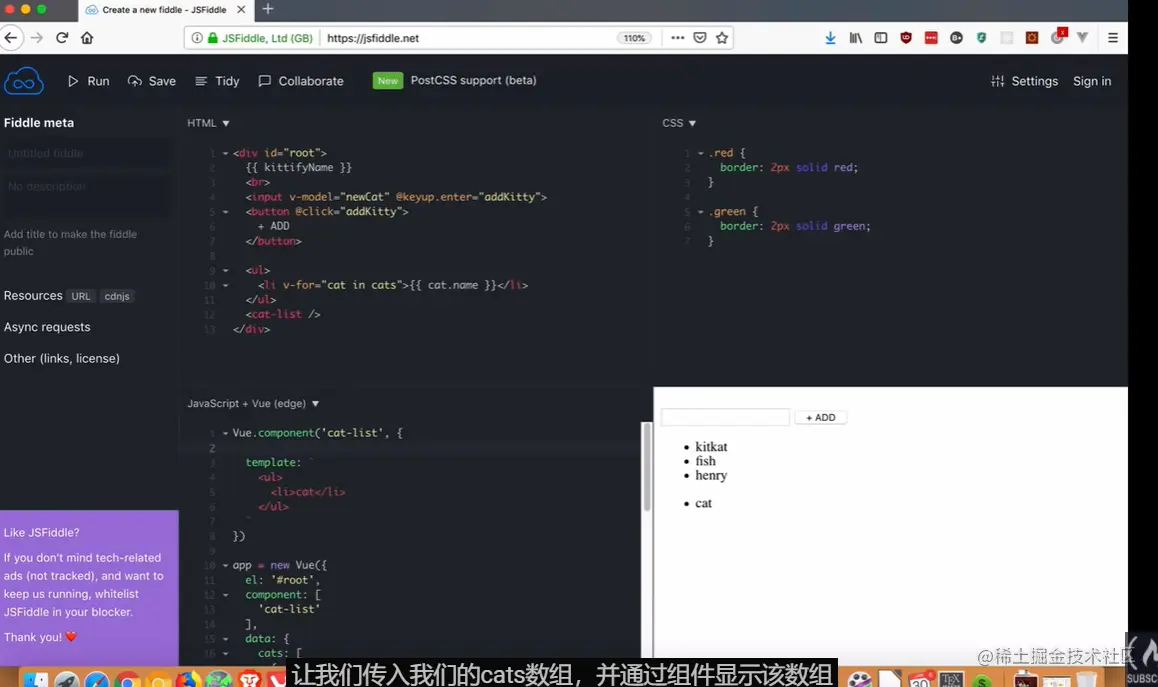
Task: Save the fiddle
Action: 151,81
